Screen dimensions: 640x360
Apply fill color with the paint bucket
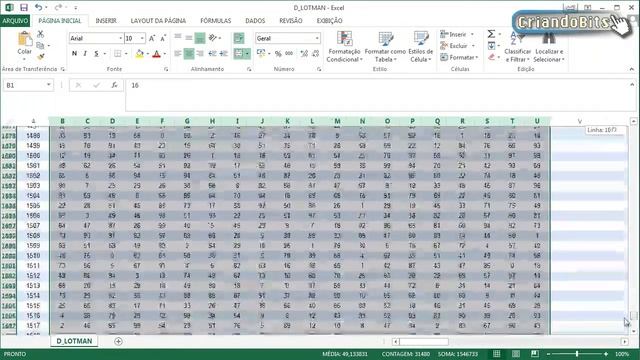tap(140, 53)
